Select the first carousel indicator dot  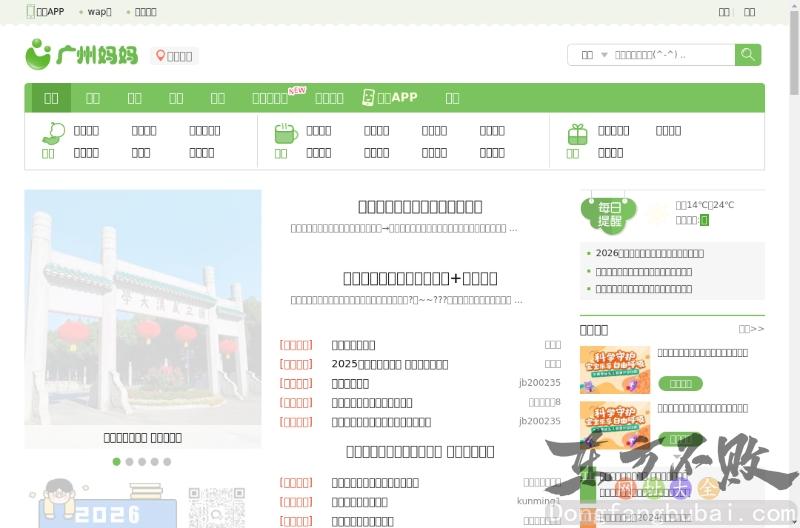click(x=117, y=462)
